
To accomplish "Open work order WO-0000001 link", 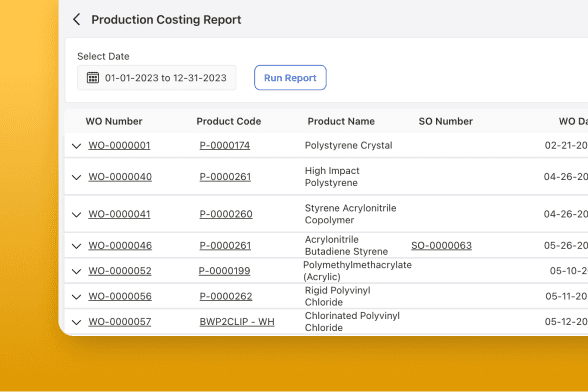I will (x=119, y=146).
